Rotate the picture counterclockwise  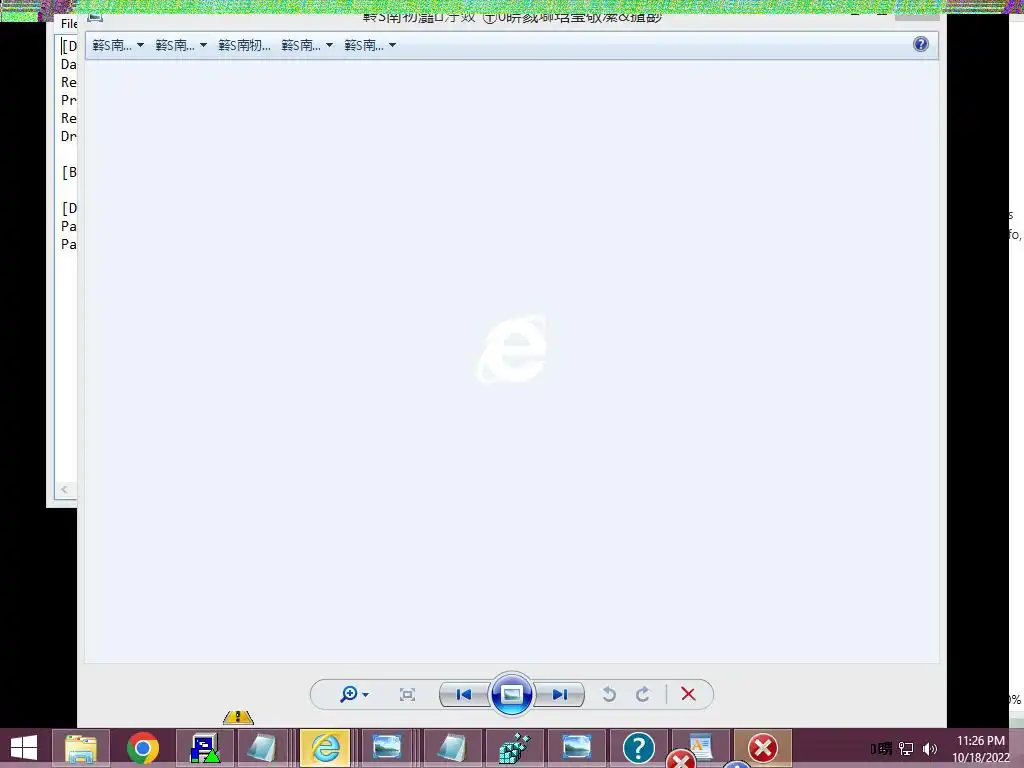[x=609, y=694]
